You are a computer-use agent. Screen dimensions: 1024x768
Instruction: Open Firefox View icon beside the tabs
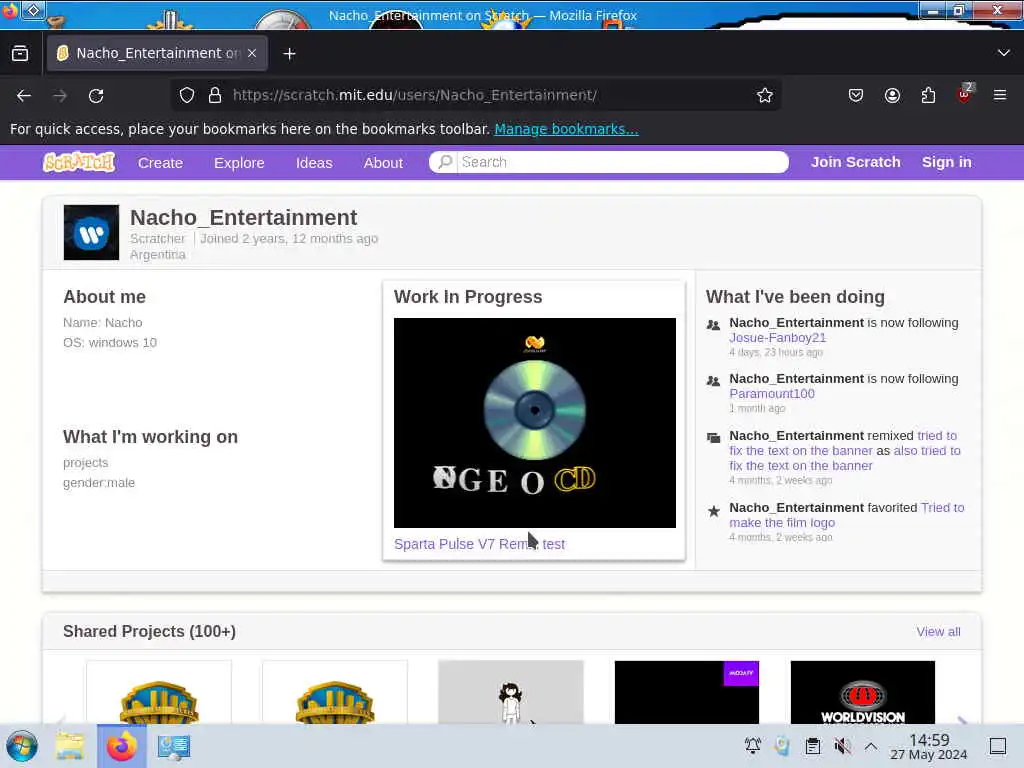pyautogui.click(x=20, y=54)
